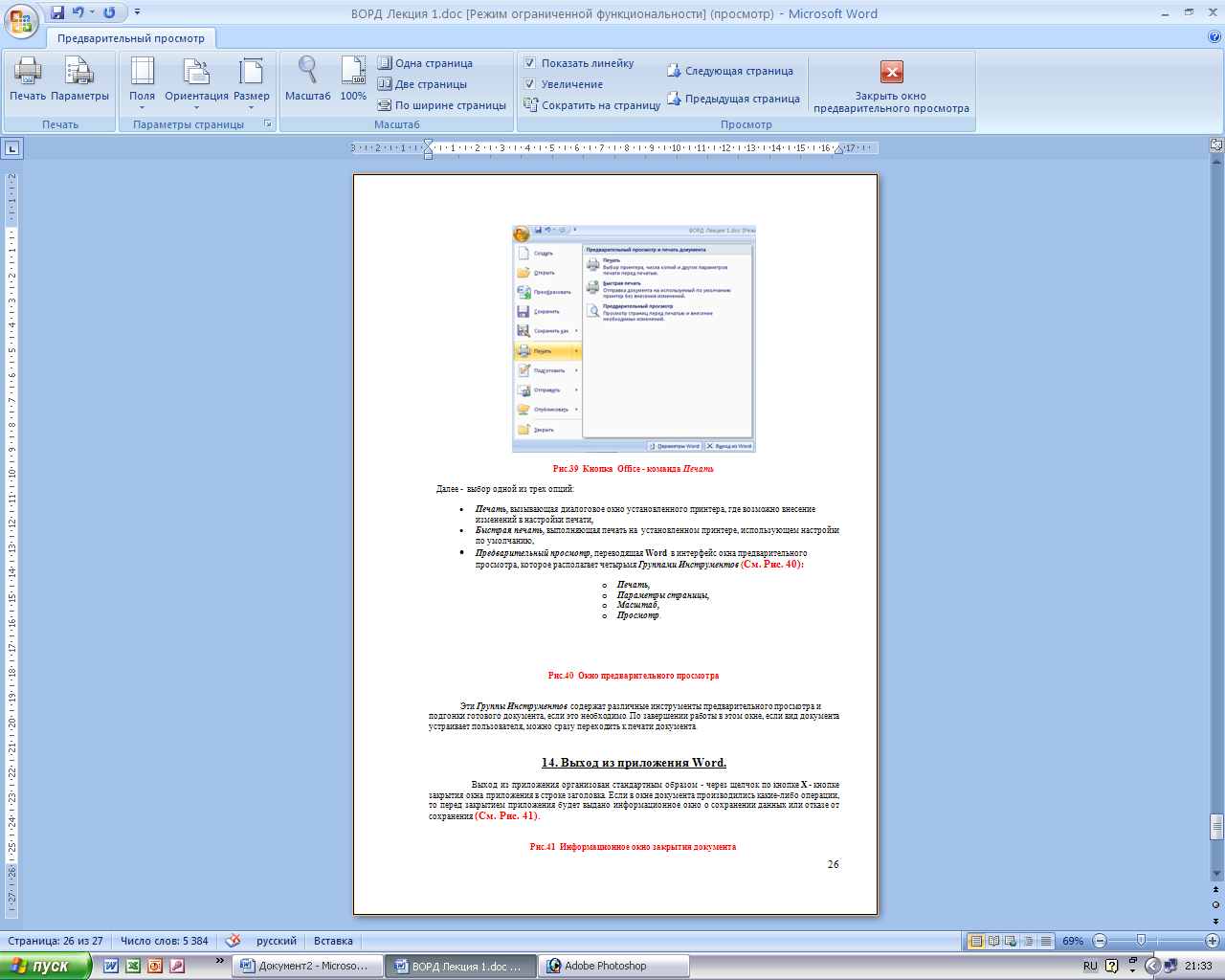The width and height of the screenshot is (1225, 980).
Task: Expand the Поля margins dropdown
Action: point(142,82)
